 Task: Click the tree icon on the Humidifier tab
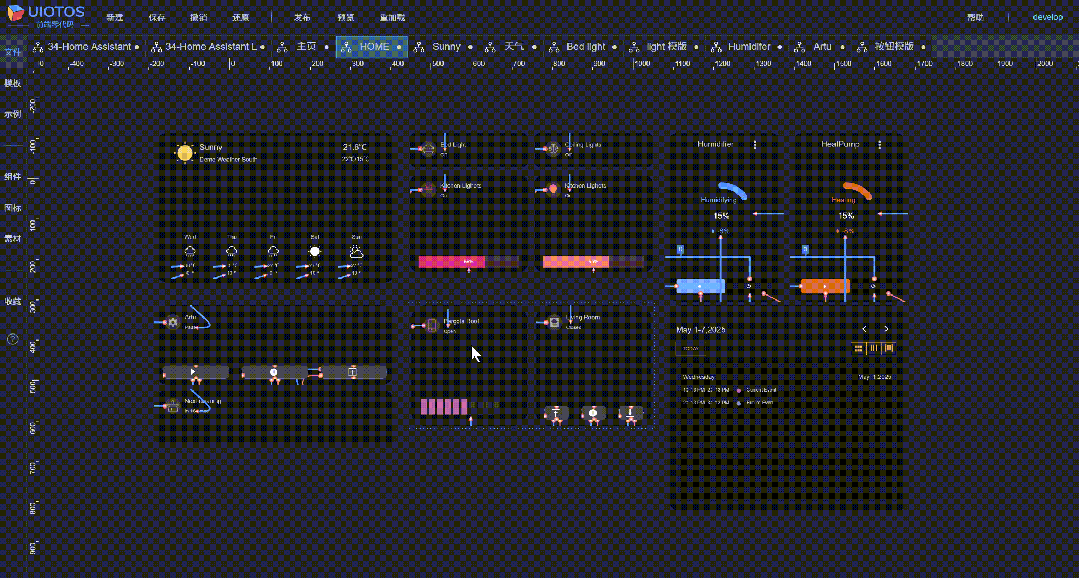click(x=716, y=47)
